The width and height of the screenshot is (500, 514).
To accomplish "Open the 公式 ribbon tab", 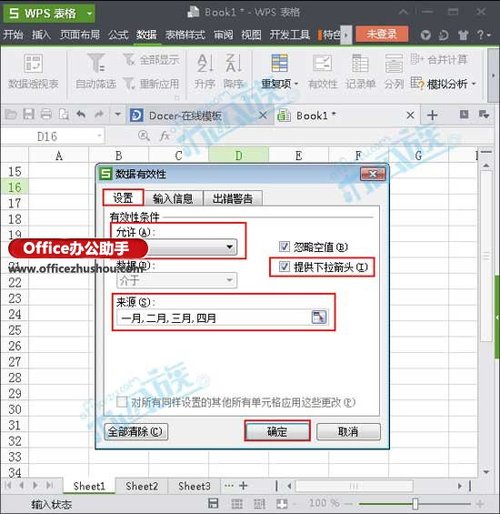I will [x=118, y=35].
